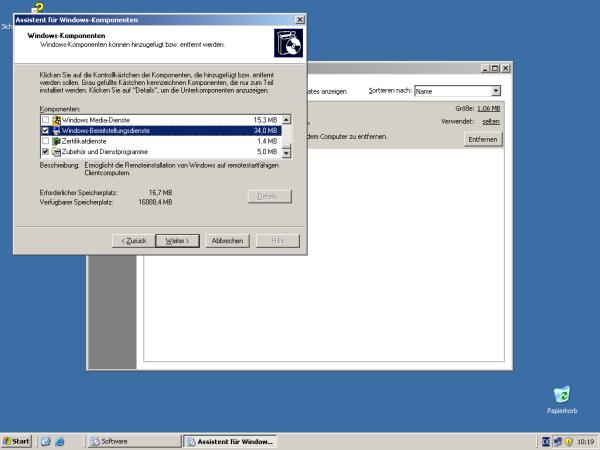Close the Assistent für Windows-Komponenten dialog

click(300, 20)
